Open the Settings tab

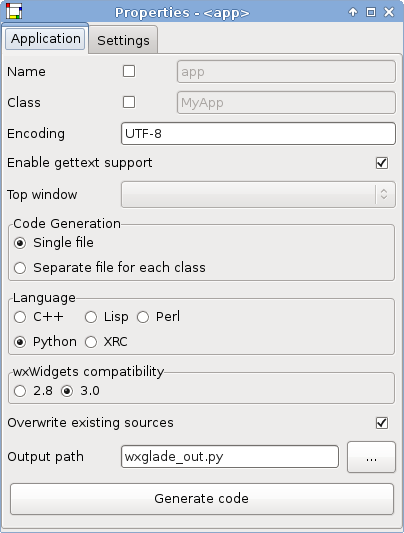tap(123, 40)
